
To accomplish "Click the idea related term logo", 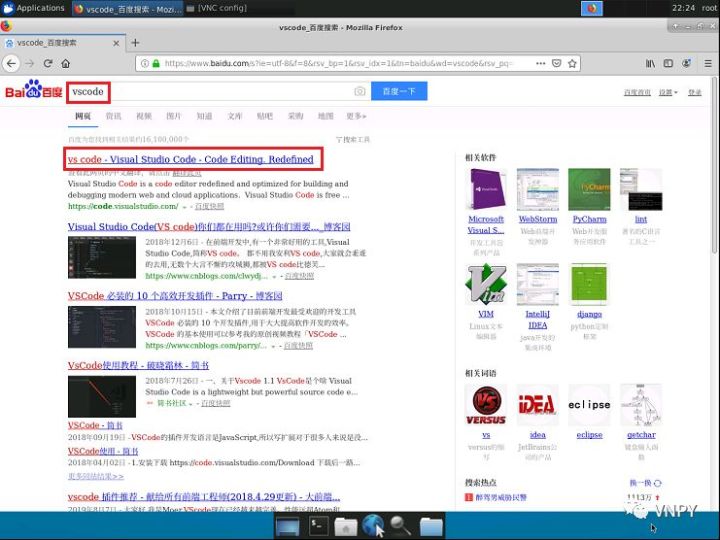I will [x=538, y=405].
